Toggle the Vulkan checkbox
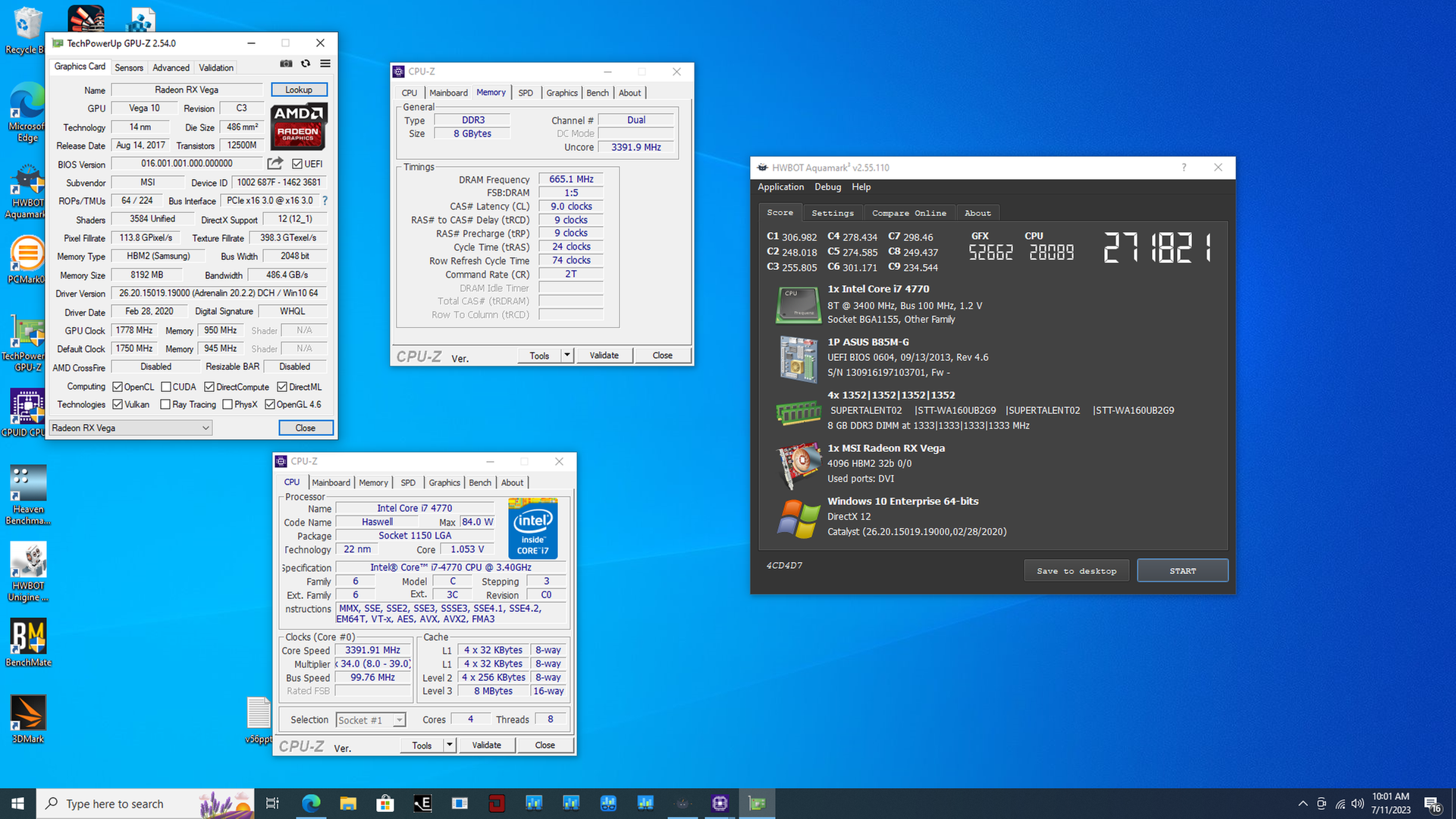This screenshot has height=819, width=1456. tap(118, 404)
